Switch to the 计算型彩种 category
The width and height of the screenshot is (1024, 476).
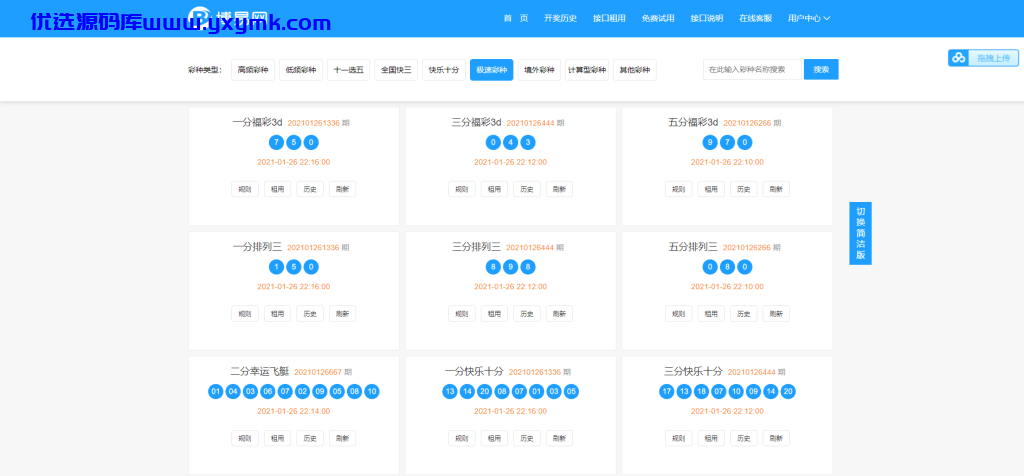point(587,70)
